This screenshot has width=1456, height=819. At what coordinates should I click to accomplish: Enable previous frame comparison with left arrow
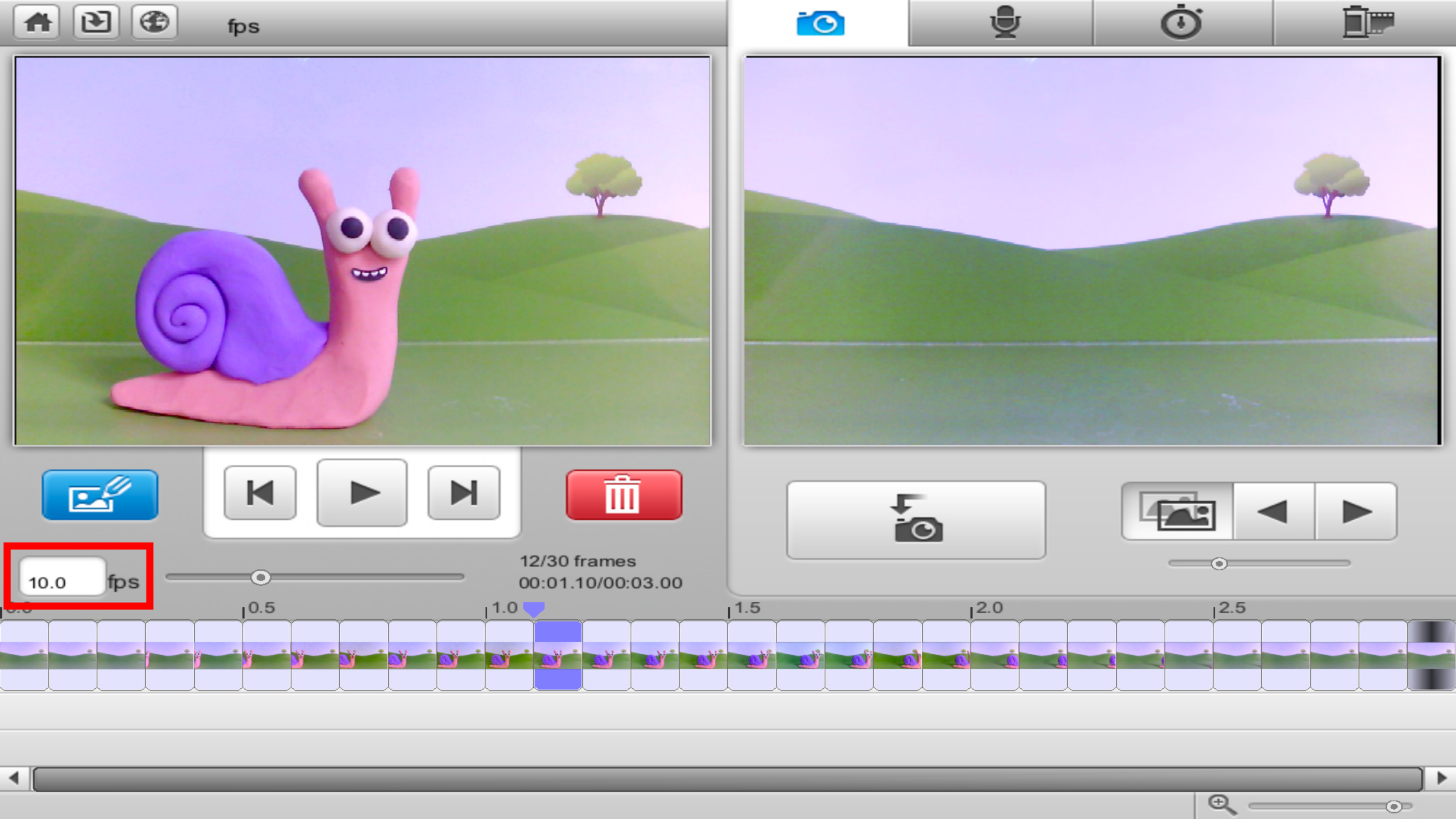[x=1274, y=511]
